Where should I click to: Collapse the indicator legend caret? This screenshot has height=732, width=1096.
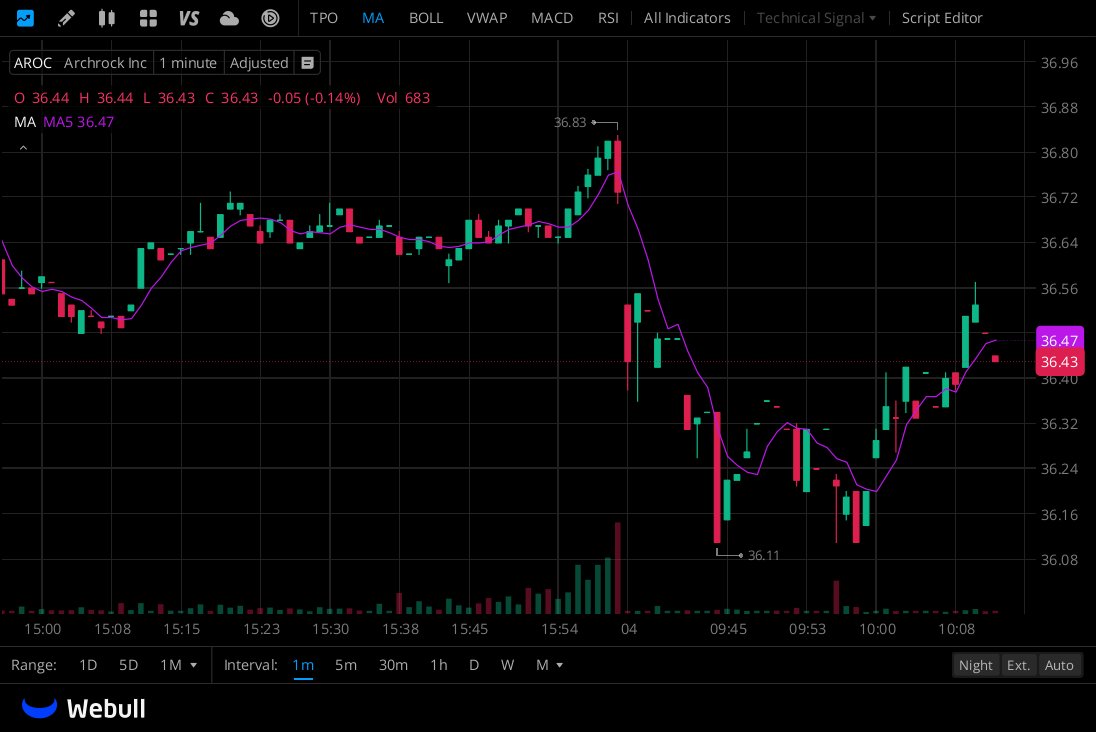point(23,148)
